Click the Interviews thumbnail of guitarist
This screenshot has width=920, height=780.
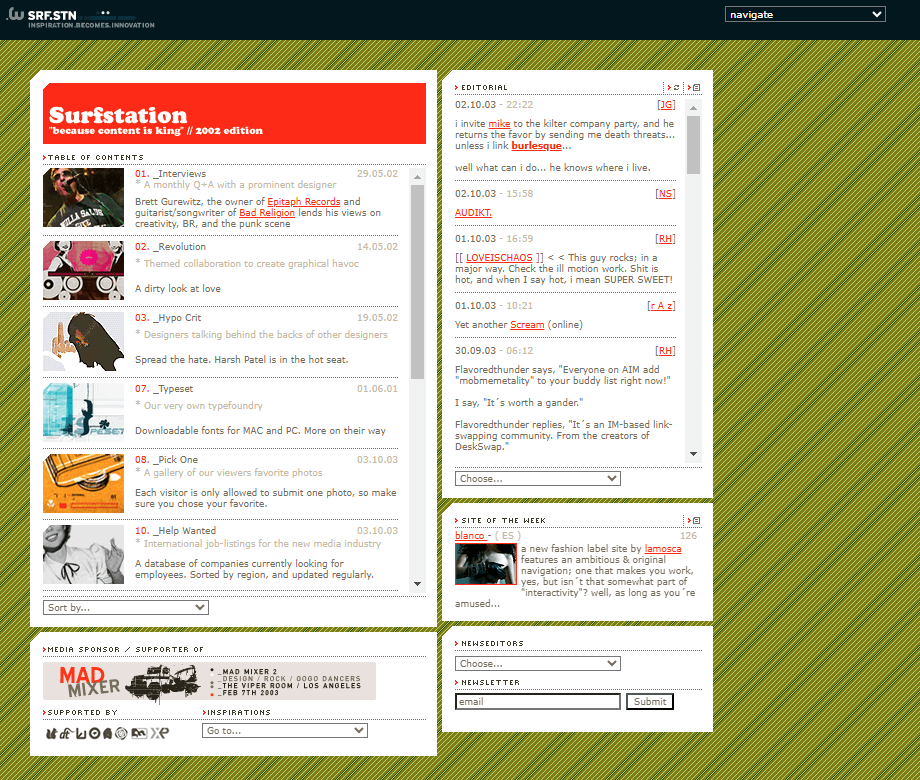83,198
